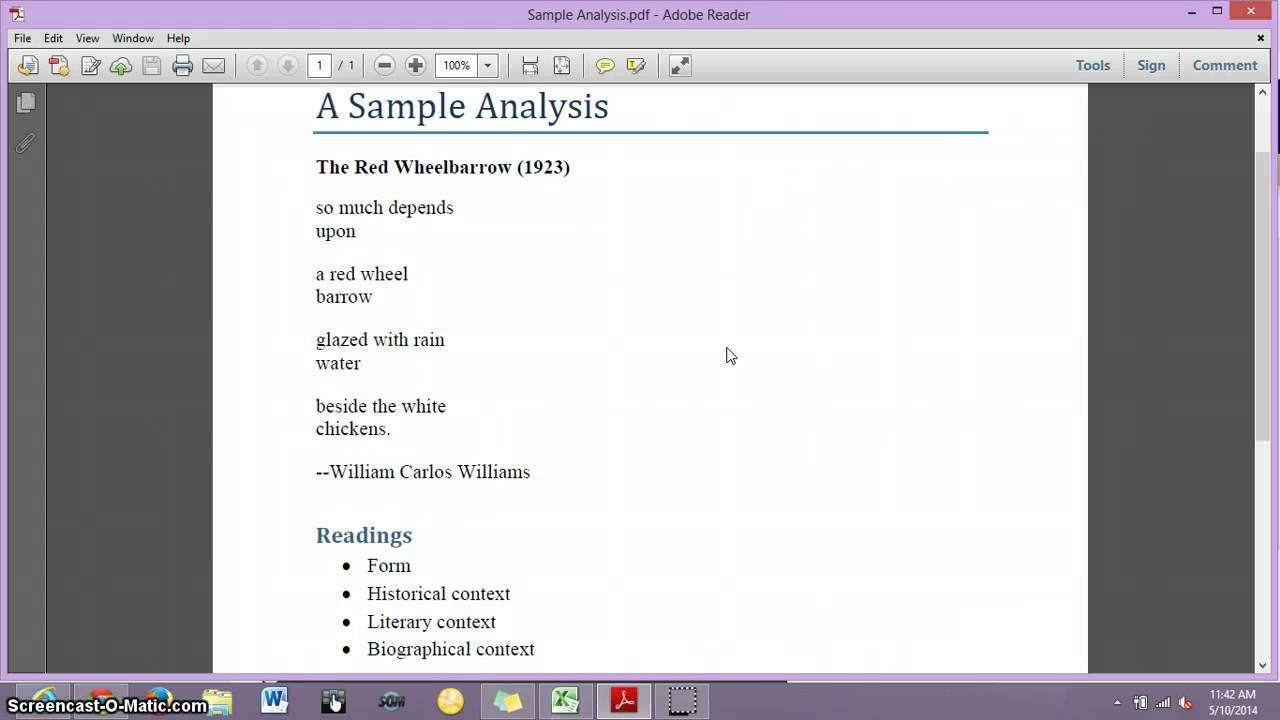Select the highlight text tool icon
The image size is (1280, 720).
[x=636, y=66]
